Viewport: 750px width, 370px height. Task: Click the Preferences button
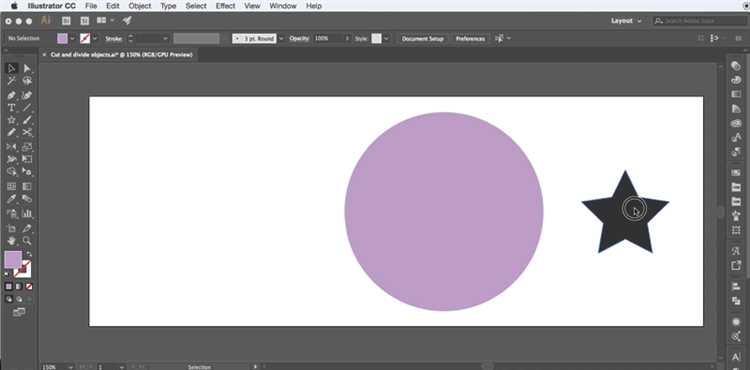(470, 39)
